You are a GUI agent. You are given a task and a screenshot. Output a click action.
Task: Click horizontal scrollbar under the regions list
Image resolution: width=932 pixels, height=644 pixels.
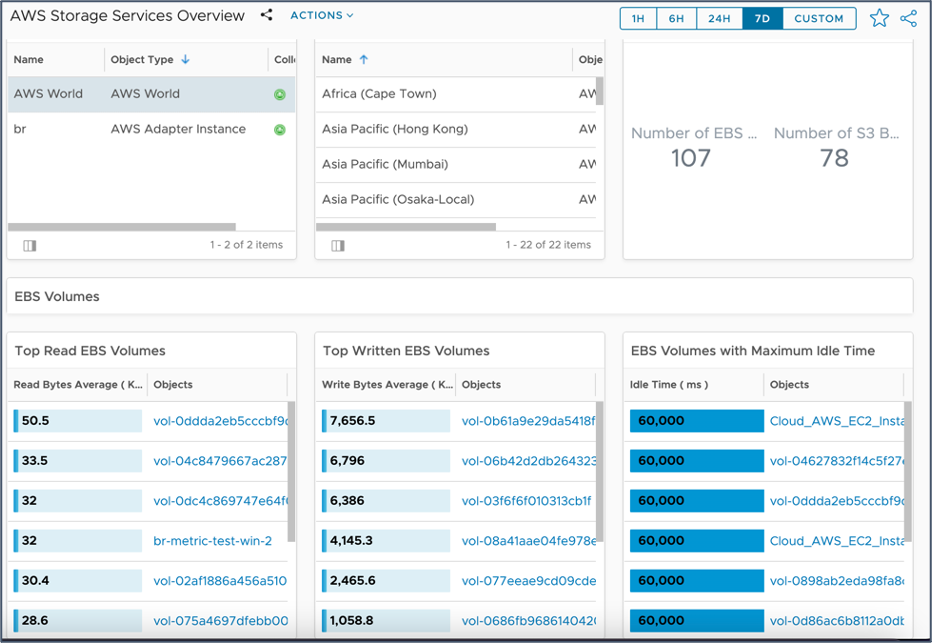click(x=406, y=227)
